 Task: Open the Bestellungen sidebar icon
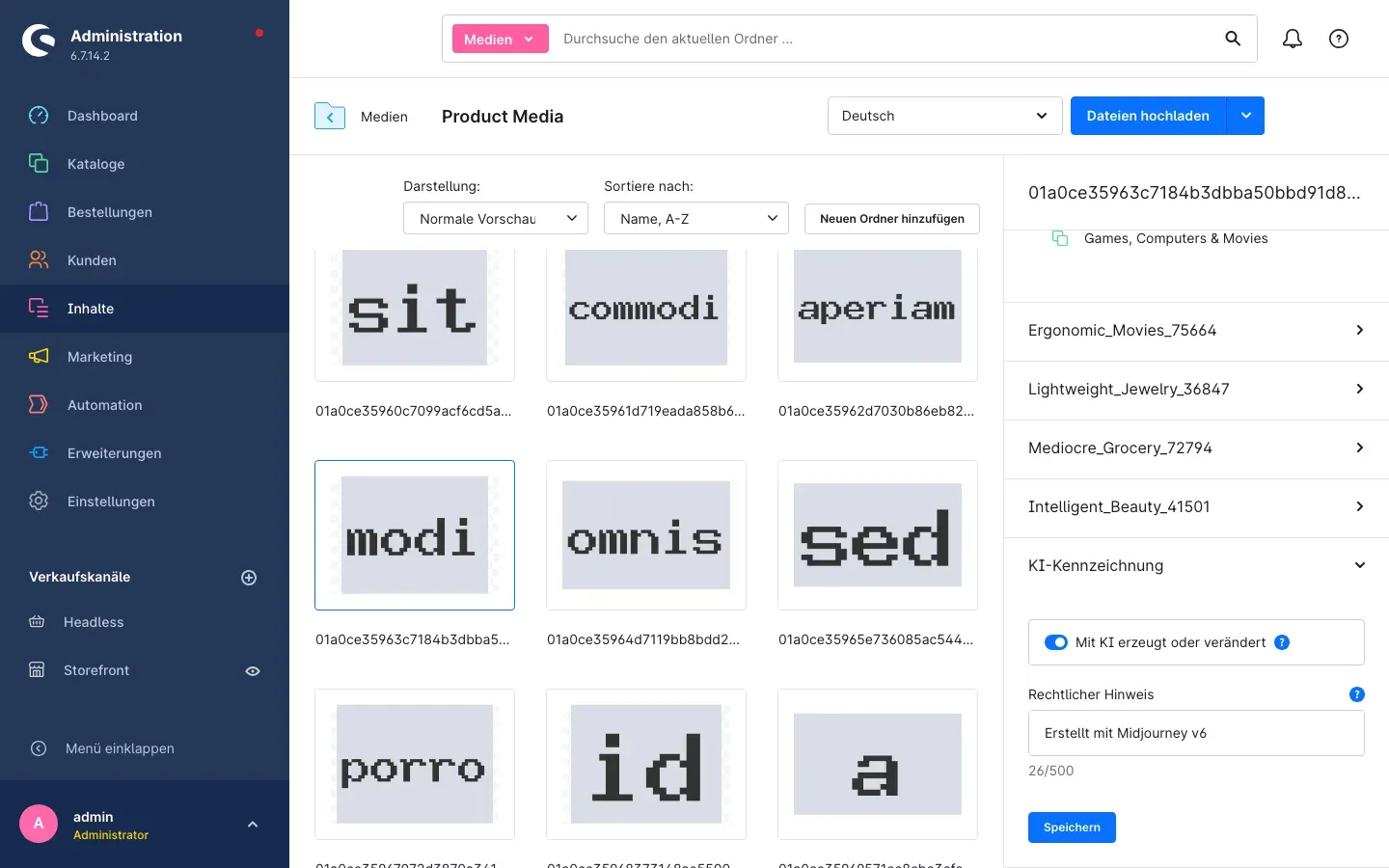click(39, 212)
